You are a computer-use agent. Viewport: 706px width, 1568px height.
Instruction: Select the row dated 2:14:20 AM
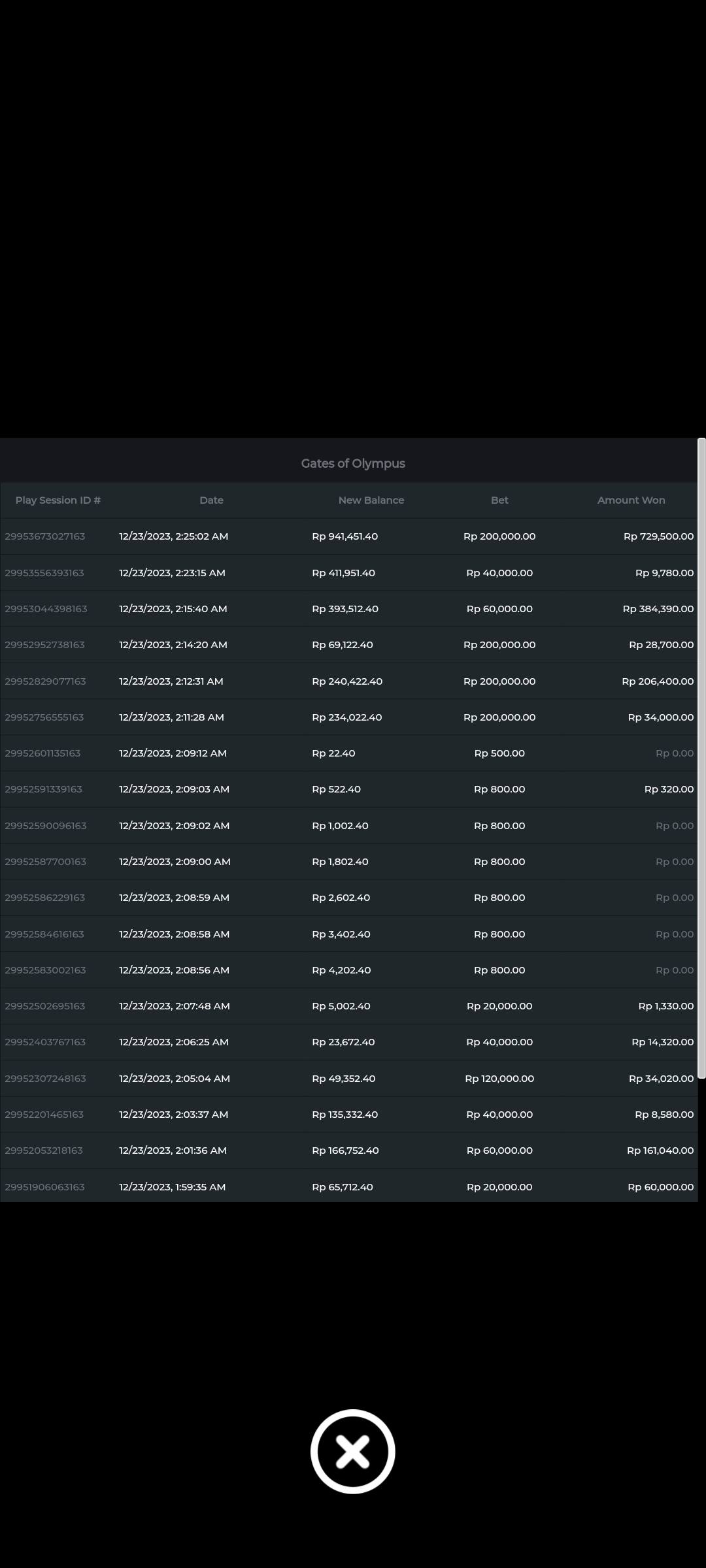[173, 645]
